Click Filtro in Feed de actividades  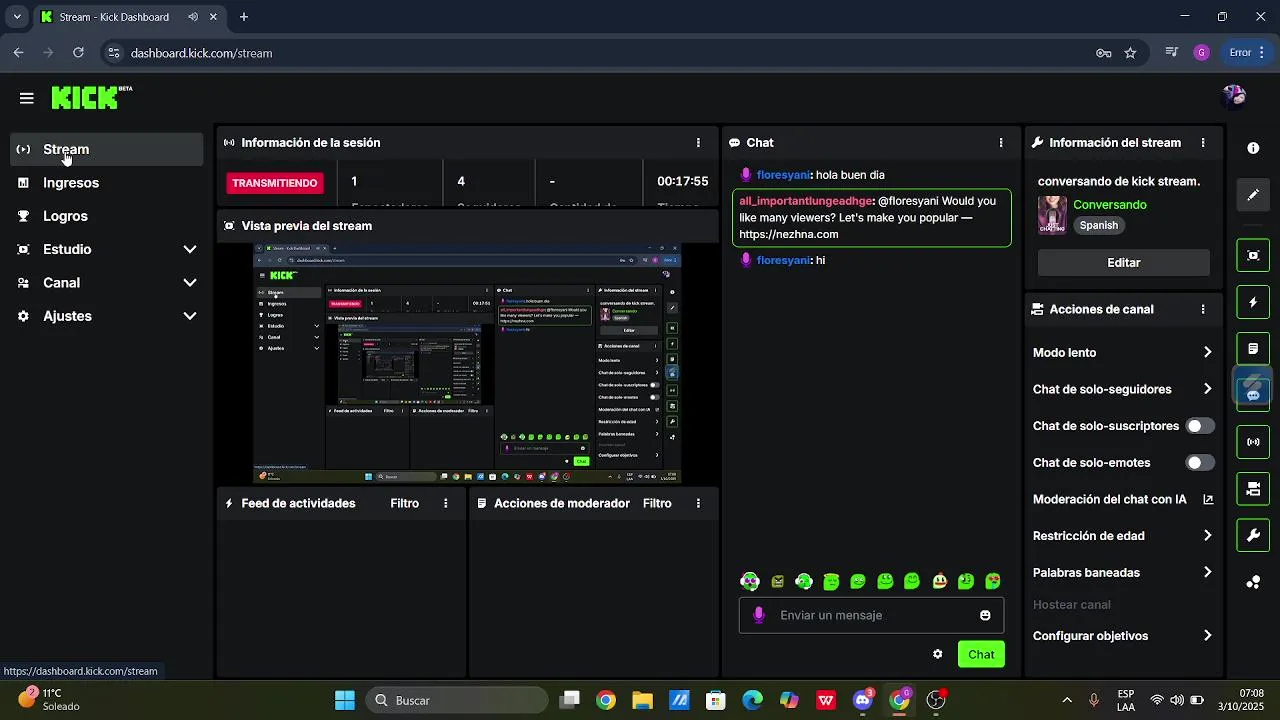405,504
